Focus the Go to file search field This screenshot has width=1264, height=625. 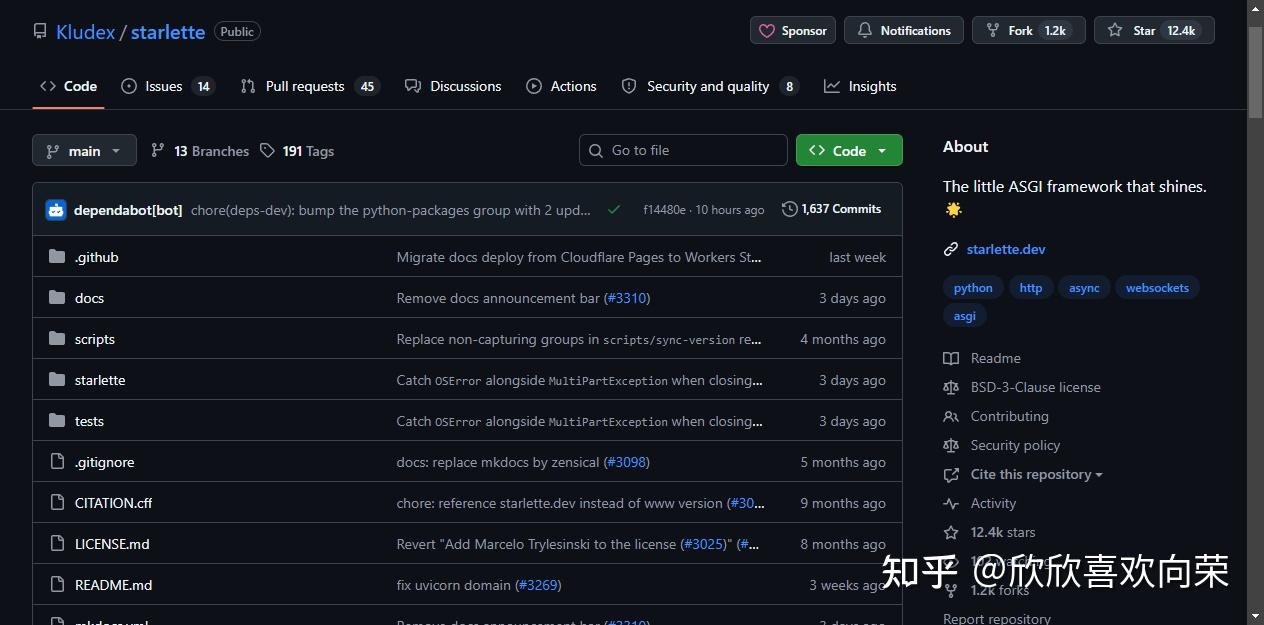683,150
